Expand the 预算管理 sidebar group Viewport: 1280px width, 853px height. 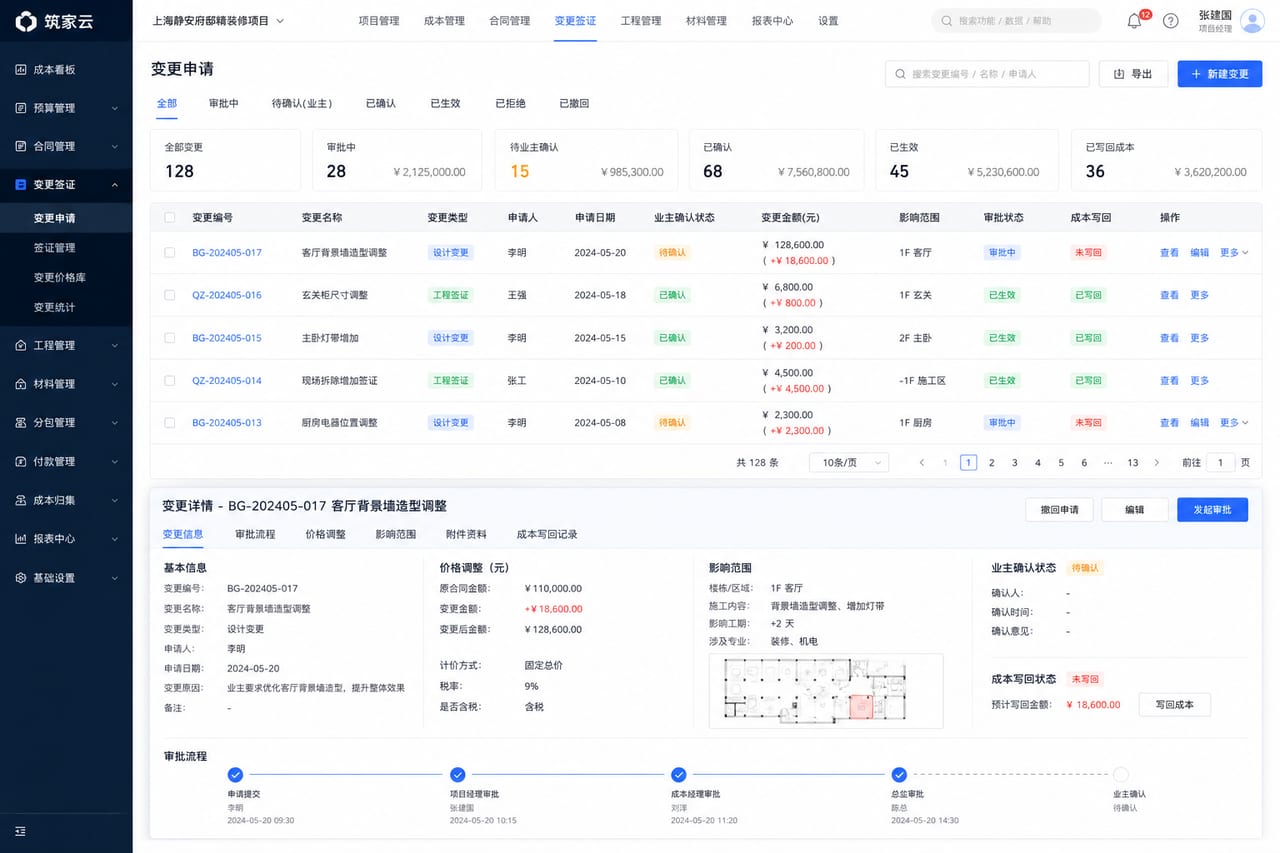(114, 108)
